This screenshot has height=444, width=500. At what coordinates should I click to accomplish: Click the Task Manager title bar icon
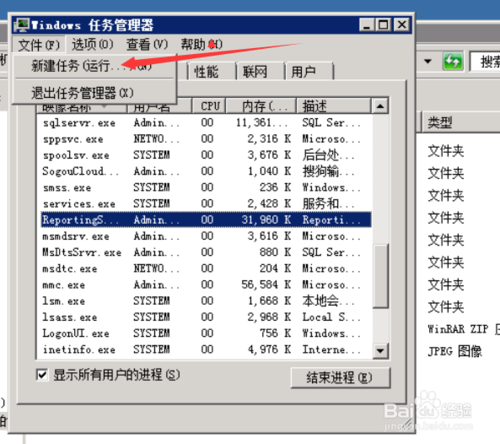[x=23, y=25]
